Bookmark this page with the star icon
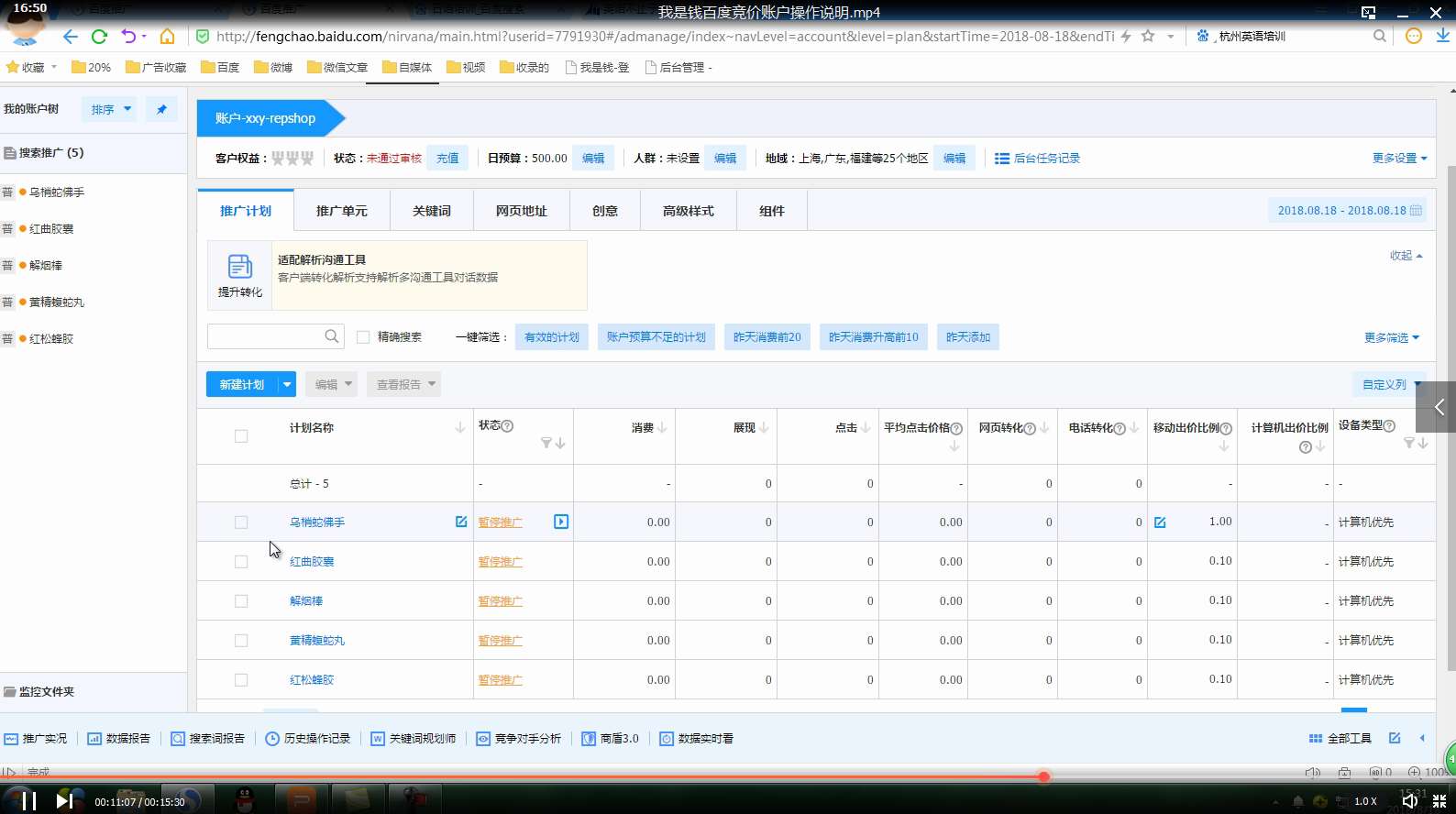 click(x=1148, y=37)
